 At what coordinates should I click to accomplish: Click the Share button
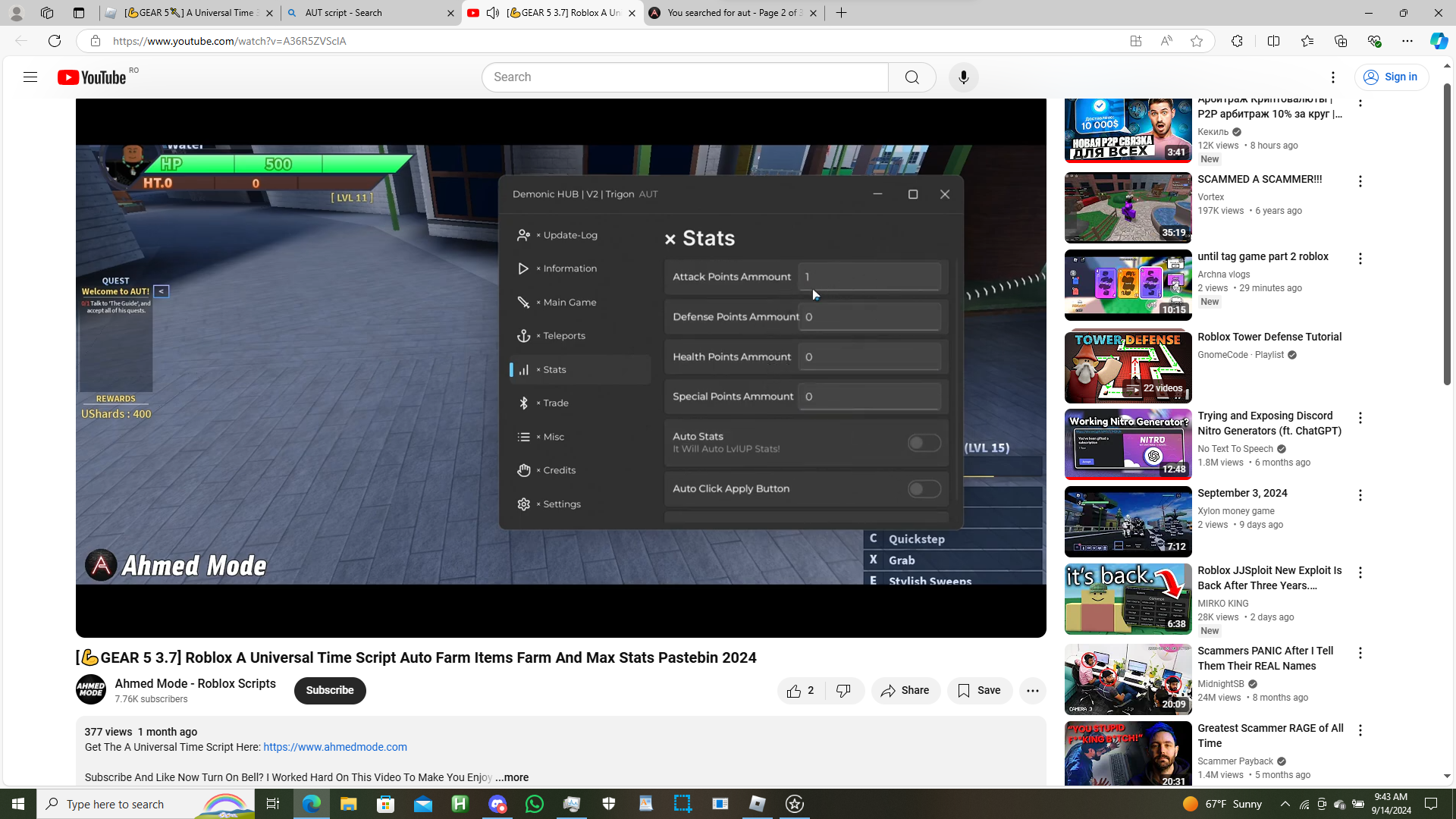(x=905, y=691)
